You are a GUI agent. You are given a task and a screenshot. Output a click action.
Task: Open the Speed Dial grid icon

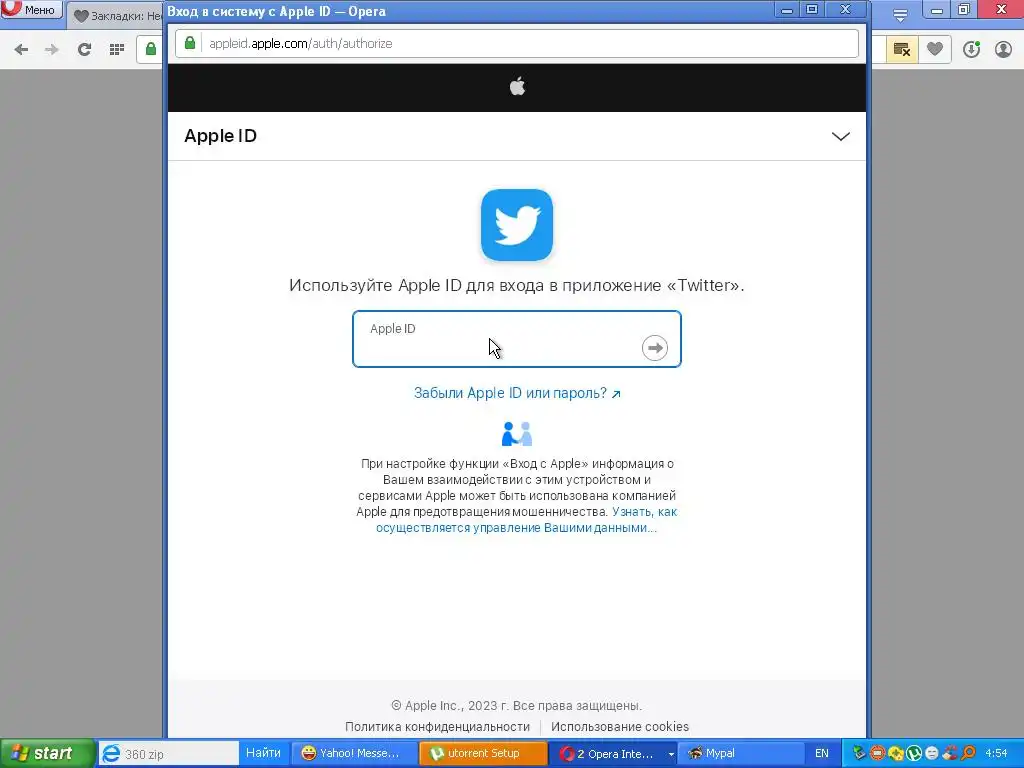click(x=117, y=50)
